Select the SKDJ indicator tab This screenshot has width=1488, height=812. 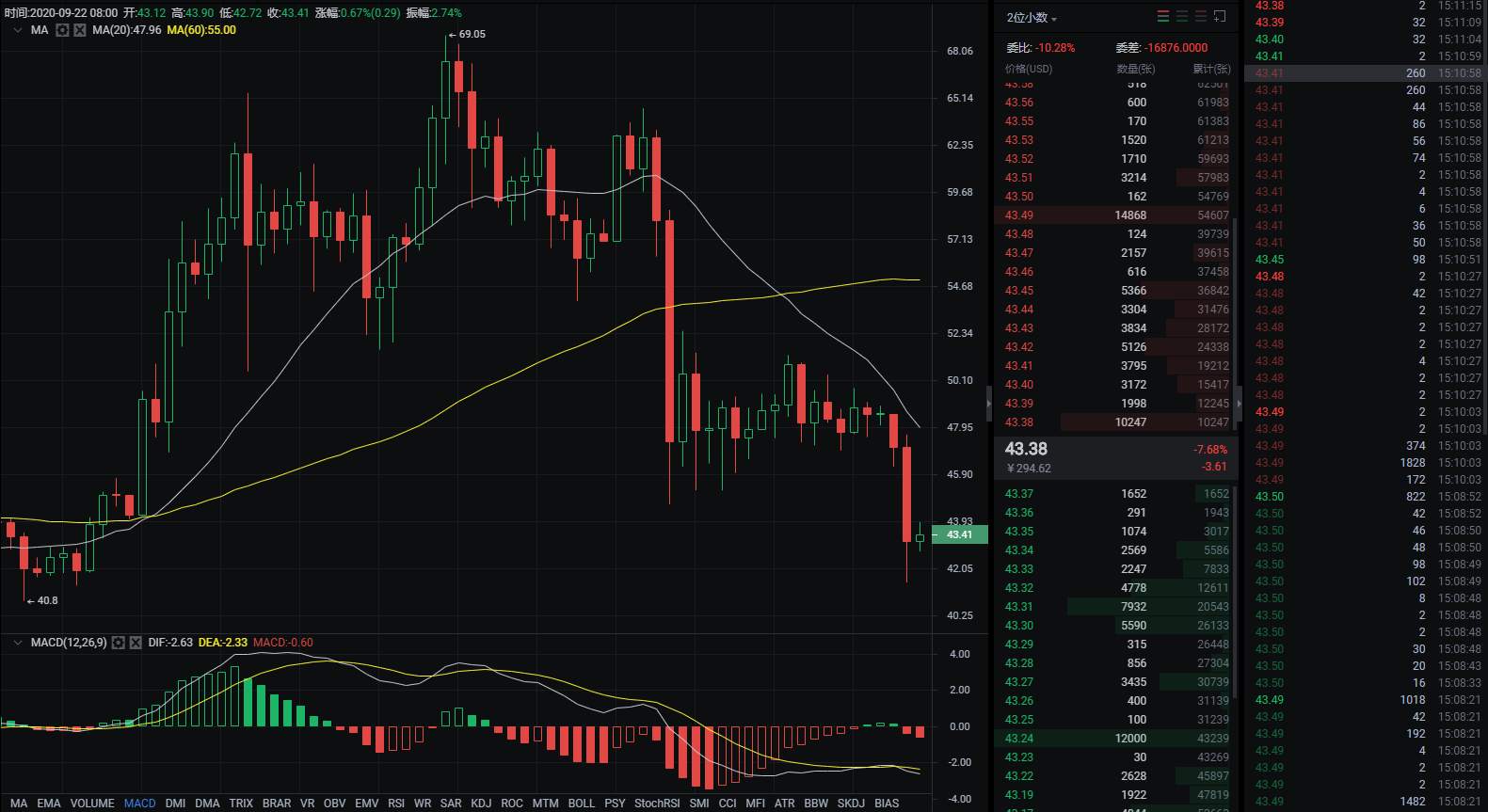tap(851, 804)
